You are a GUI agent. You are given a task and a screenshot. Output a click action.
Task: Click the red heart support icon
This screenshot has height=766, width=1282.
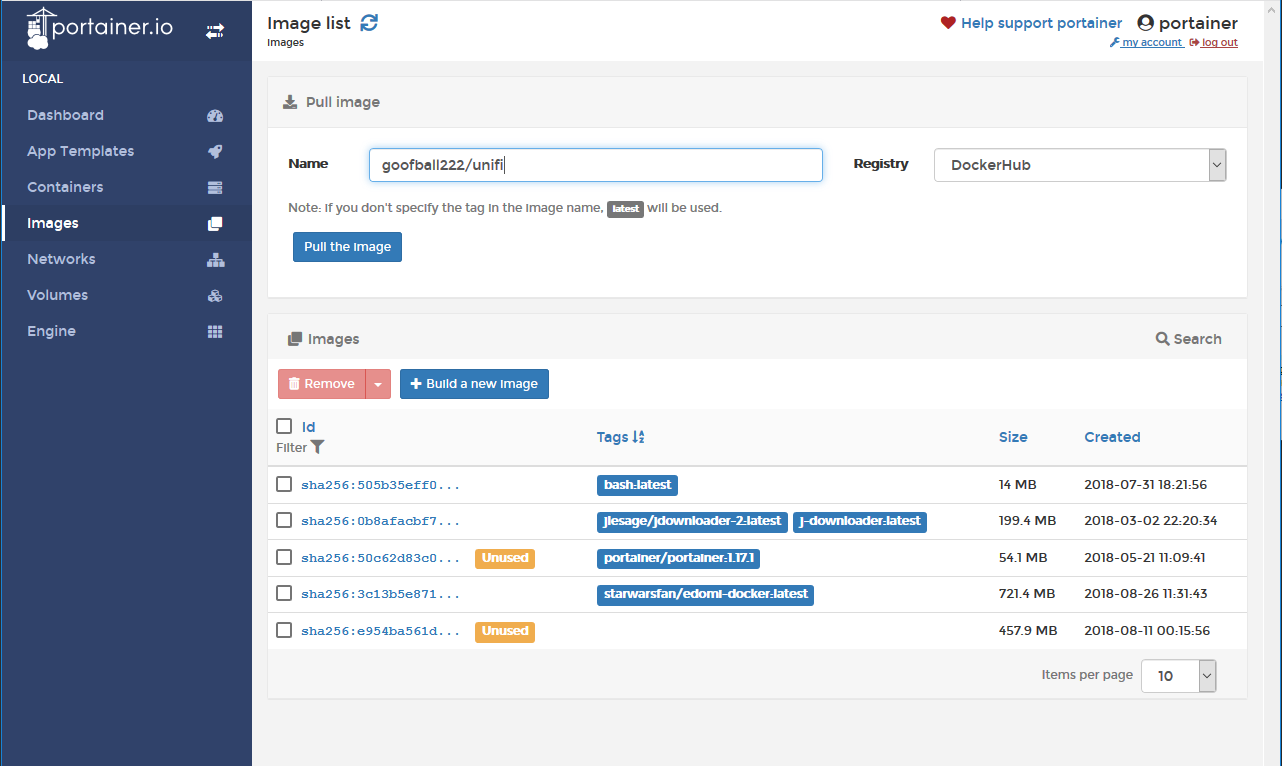[x=948, y=23]
